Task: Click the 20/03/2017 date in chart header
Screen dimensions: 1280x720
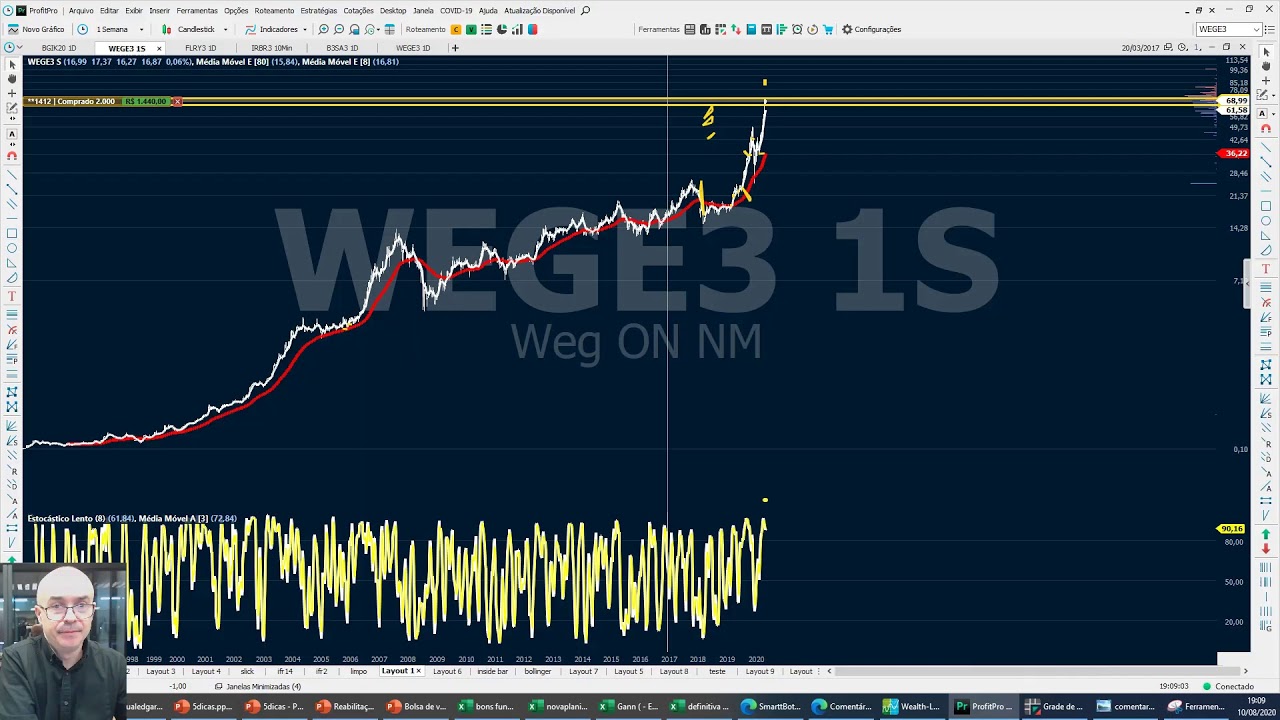Action: coord(1140,48)
